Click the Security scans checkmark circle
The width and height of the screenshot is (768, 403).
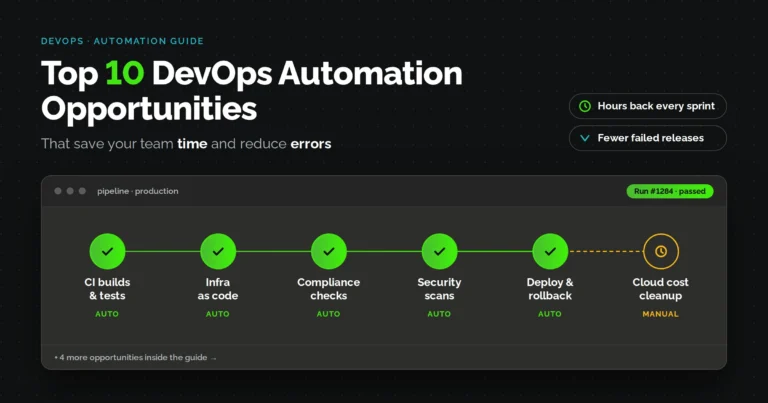[439, 251]
